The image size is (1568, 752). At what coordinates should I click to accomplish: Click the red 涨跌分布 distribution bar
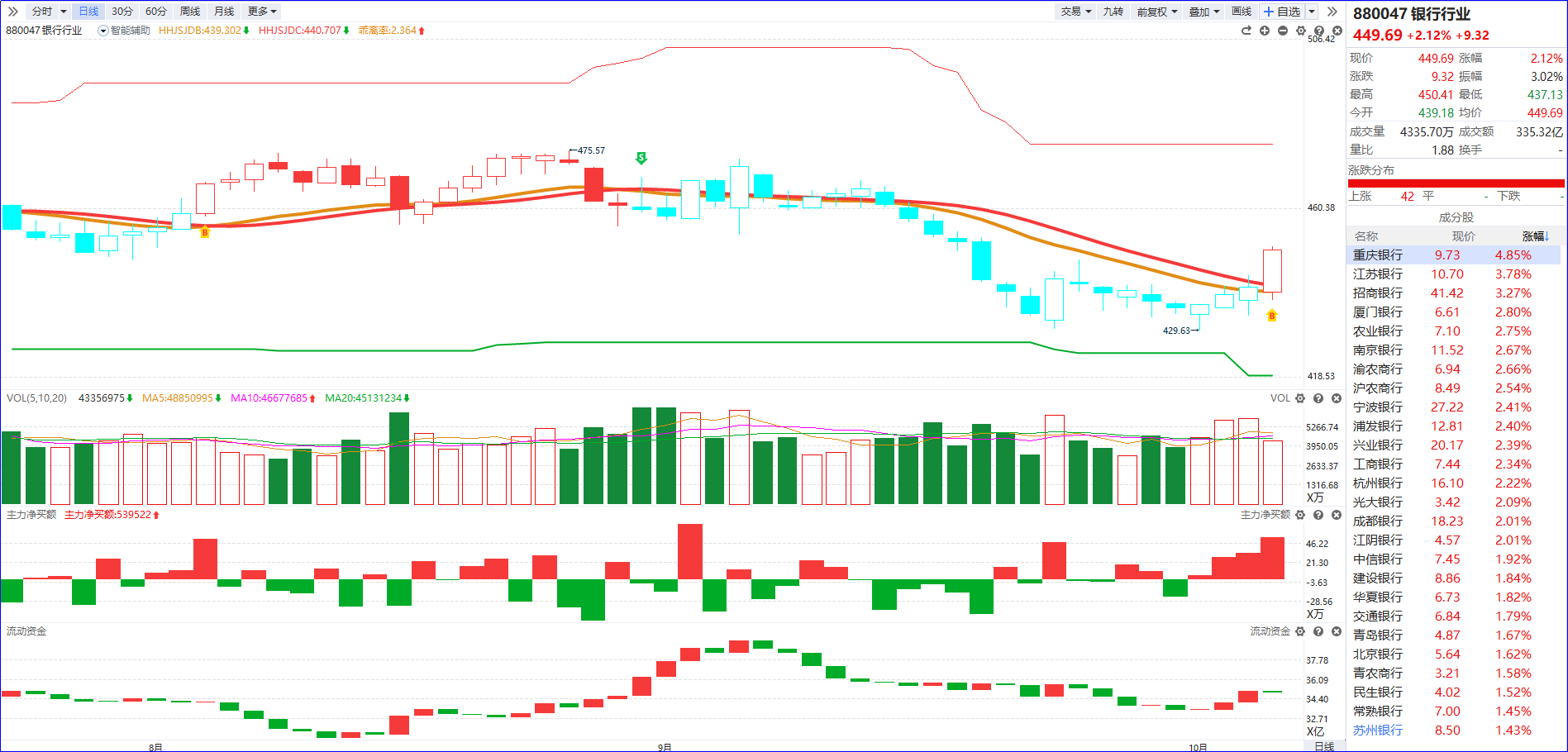coord(1456,183)
